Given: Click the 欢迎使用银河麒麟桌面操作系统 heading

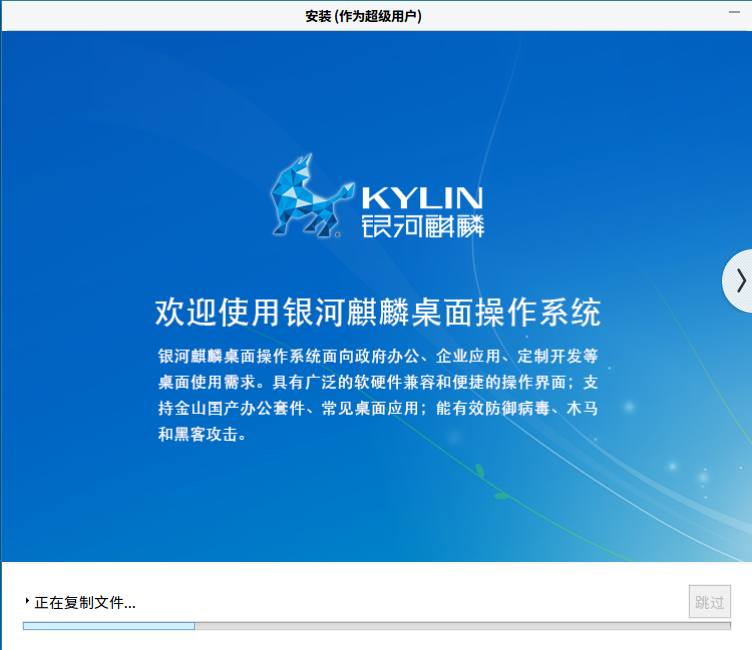Looking at the screenshot, I should (377, 312).
